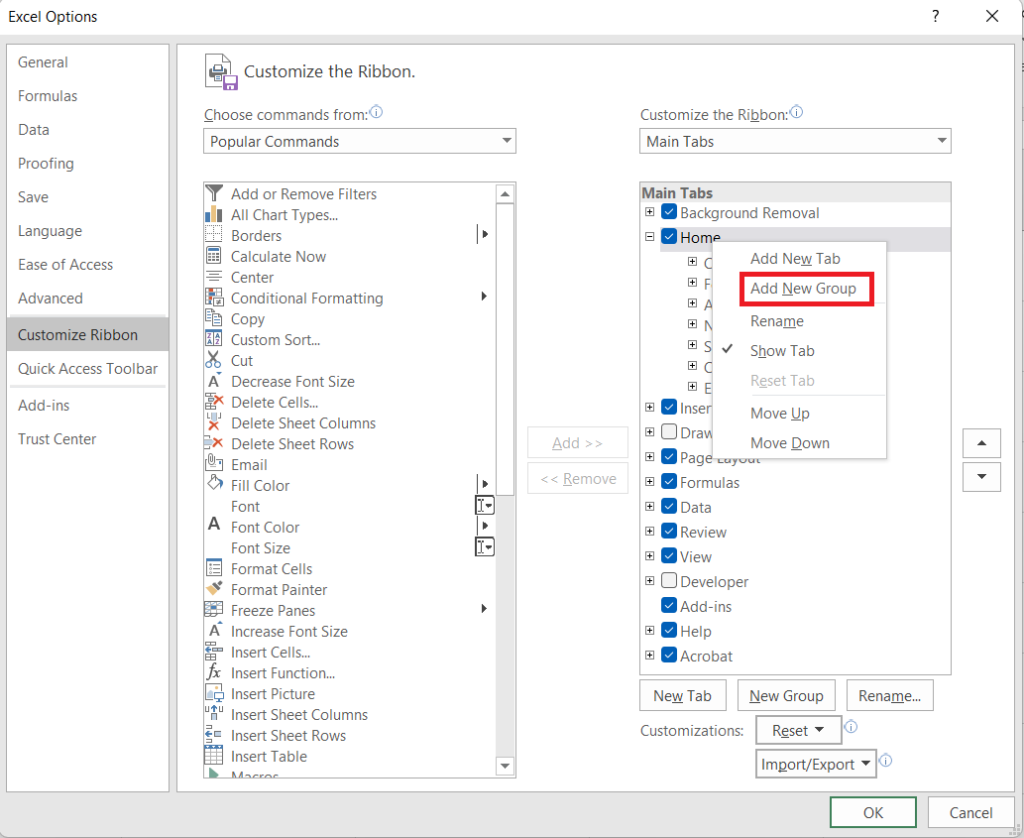Viewport: 1024px width, 838px height.
Task: Select the Insert Function fx command
Action: [283, 673]
